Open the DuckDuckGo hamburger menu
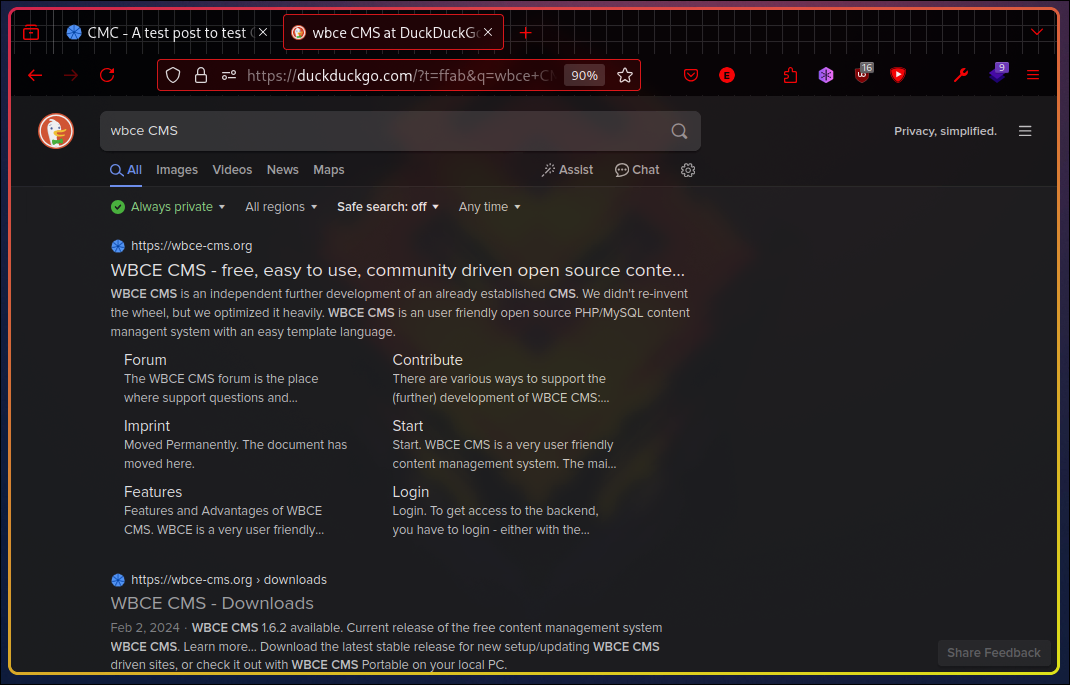The height and width of the screenshot is (685, 1070). point(1025,131)
